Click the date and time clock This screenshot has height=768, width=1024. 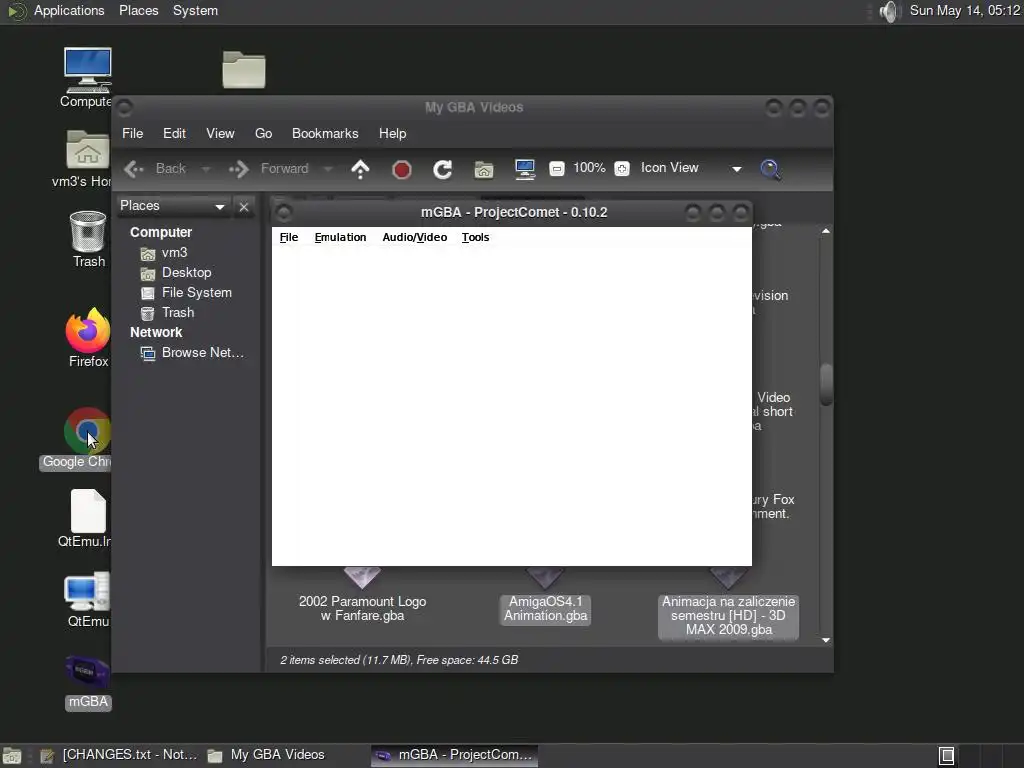click(965, 10)
